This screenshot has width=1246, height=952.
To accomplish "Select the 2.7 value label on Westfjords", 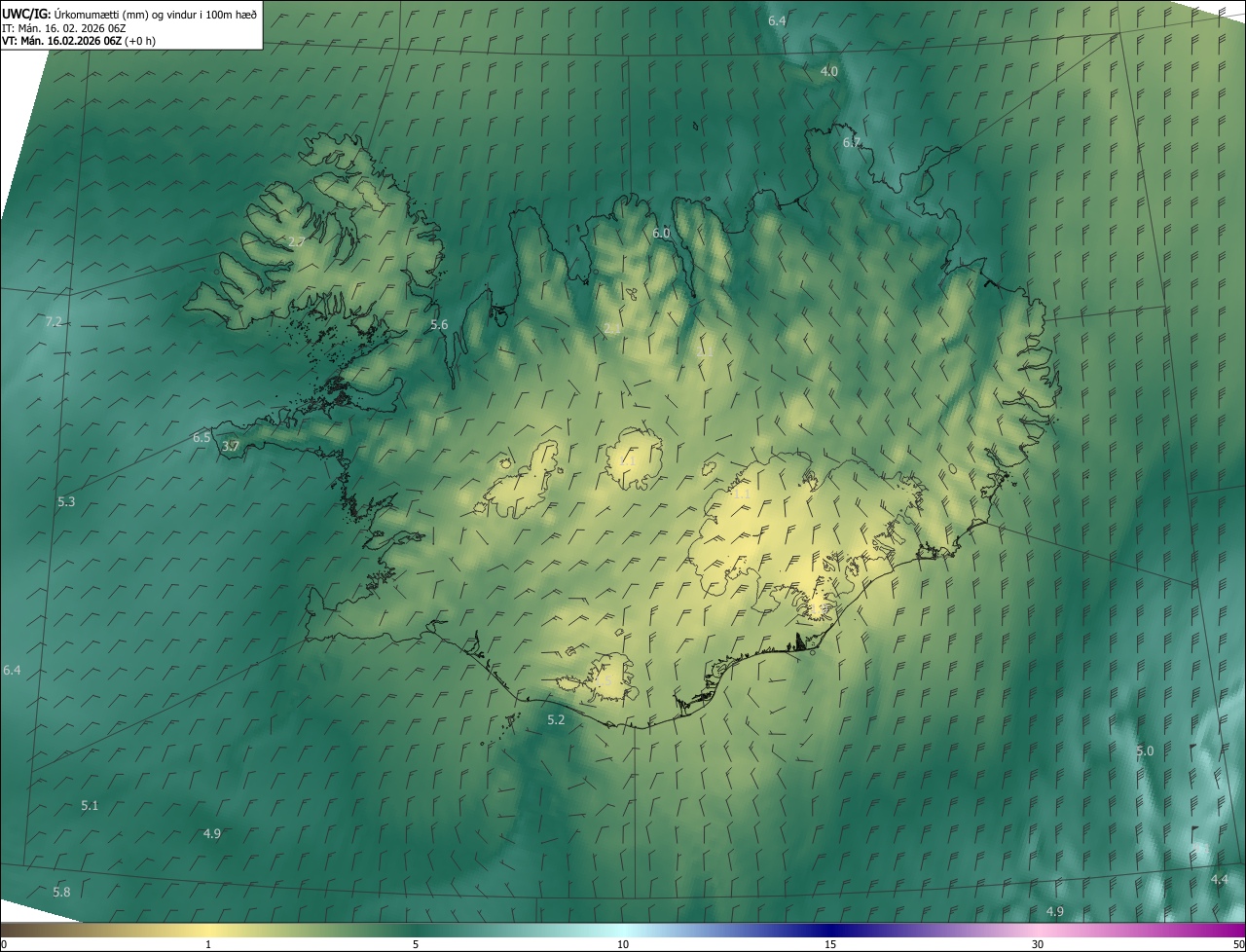I will click(x=298, y=241).
